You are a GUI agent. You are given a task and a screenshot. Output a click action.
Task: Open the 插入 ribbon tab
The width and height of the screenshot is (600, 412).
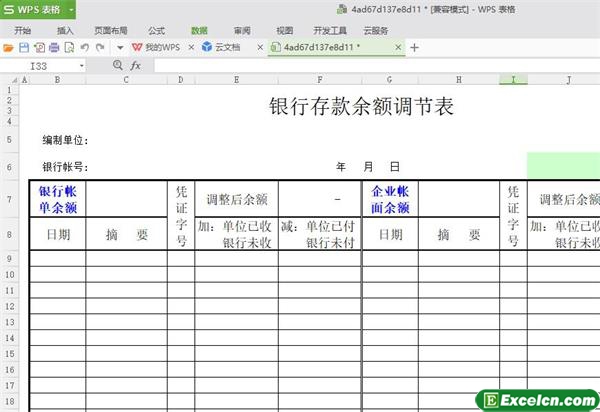tap(65, 30)
